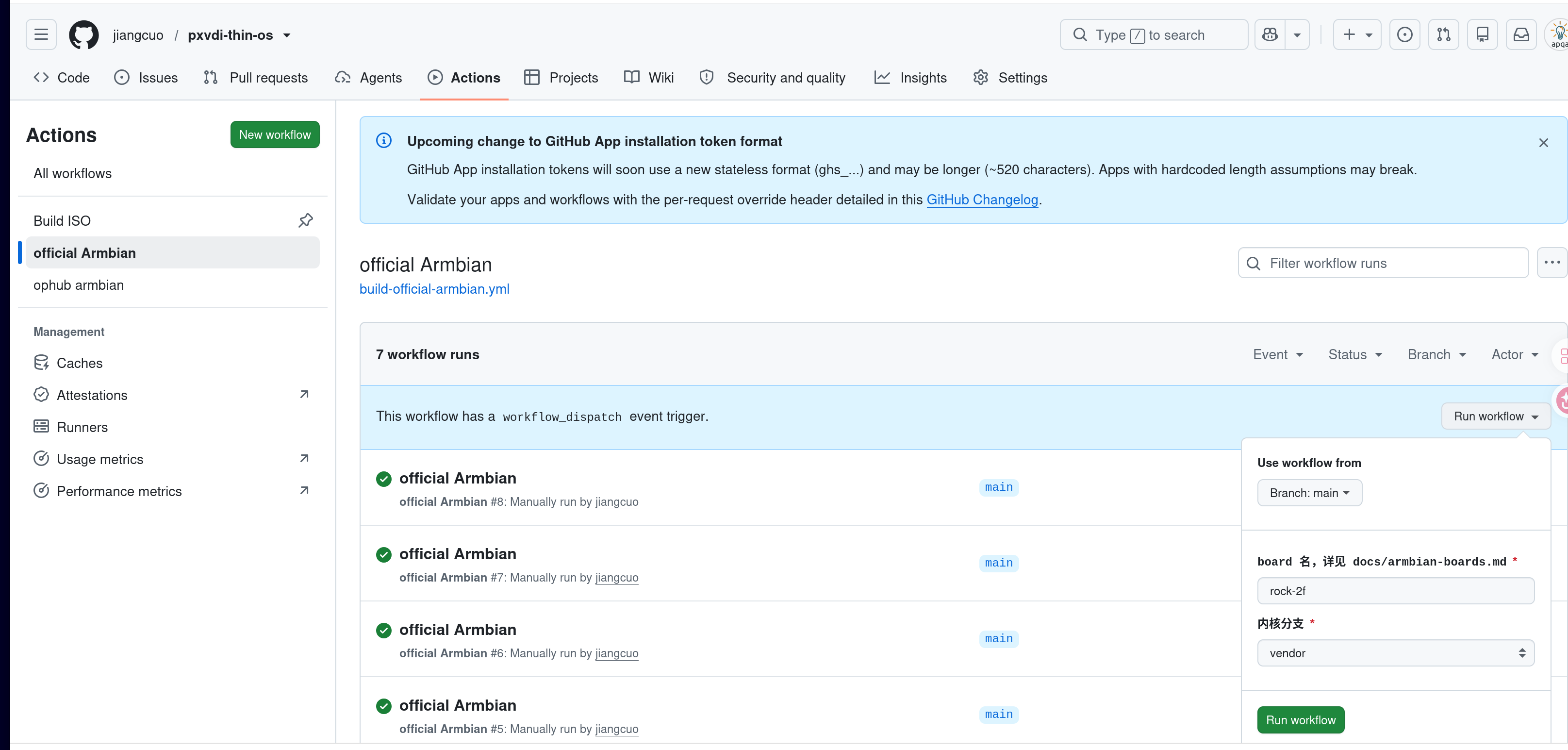Open the issues shortcut icon in header

coord(1404,34)
